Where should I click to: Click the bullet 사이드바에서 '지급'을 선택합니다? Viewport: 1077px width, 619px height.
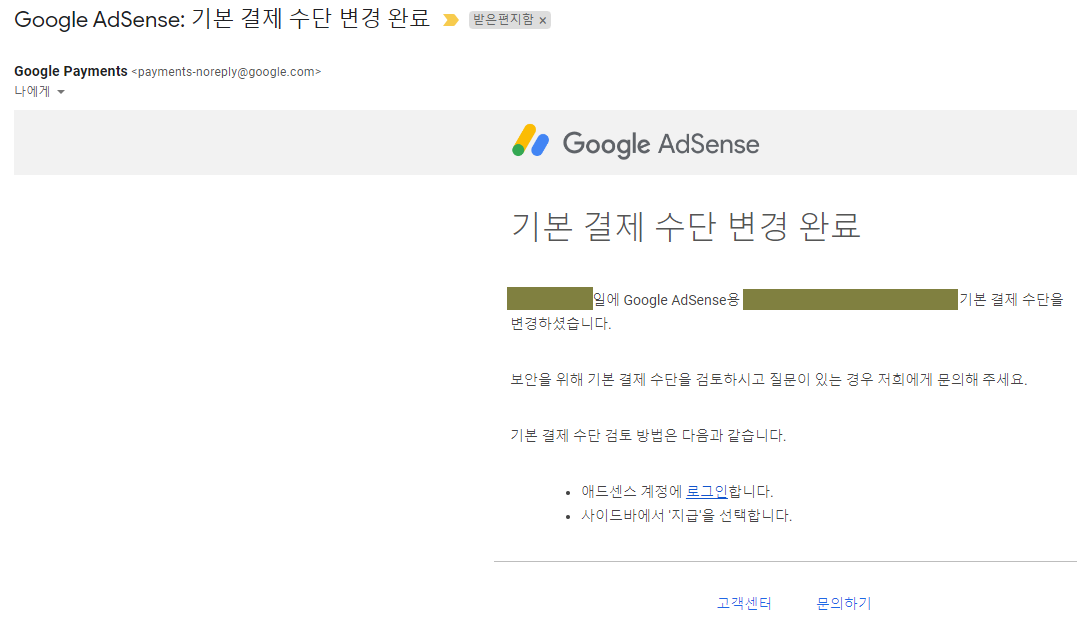coord(686,515)
